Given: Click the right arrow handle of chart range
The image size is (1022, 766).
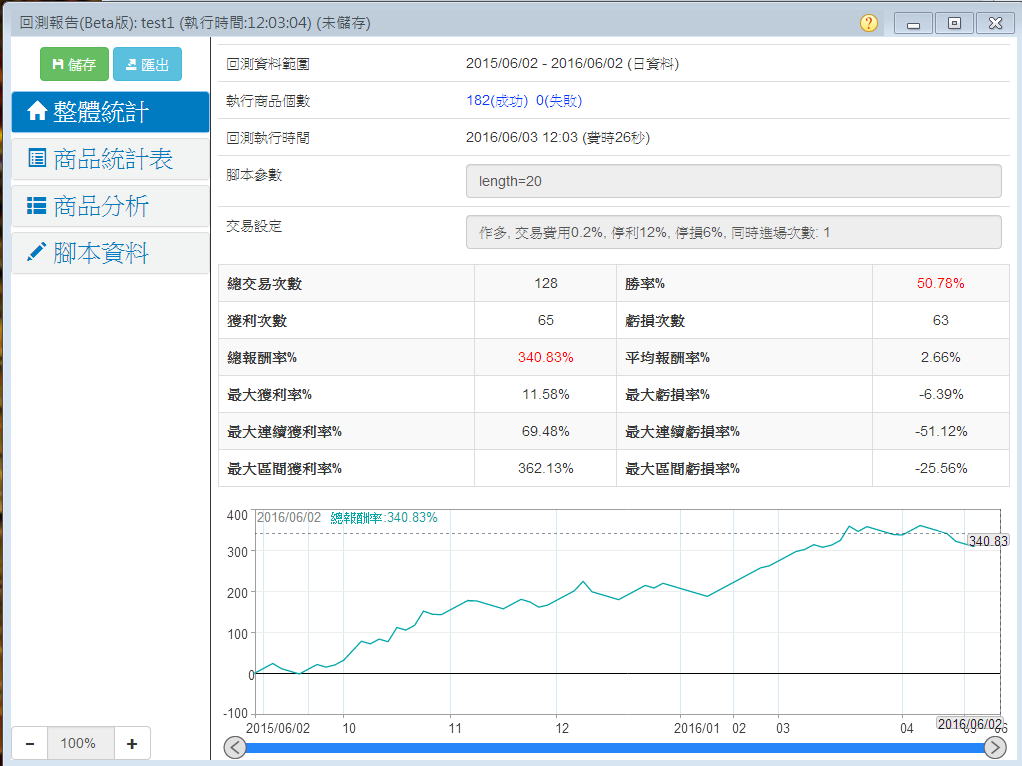Looking at the screenshot, I should click(995, 748).
